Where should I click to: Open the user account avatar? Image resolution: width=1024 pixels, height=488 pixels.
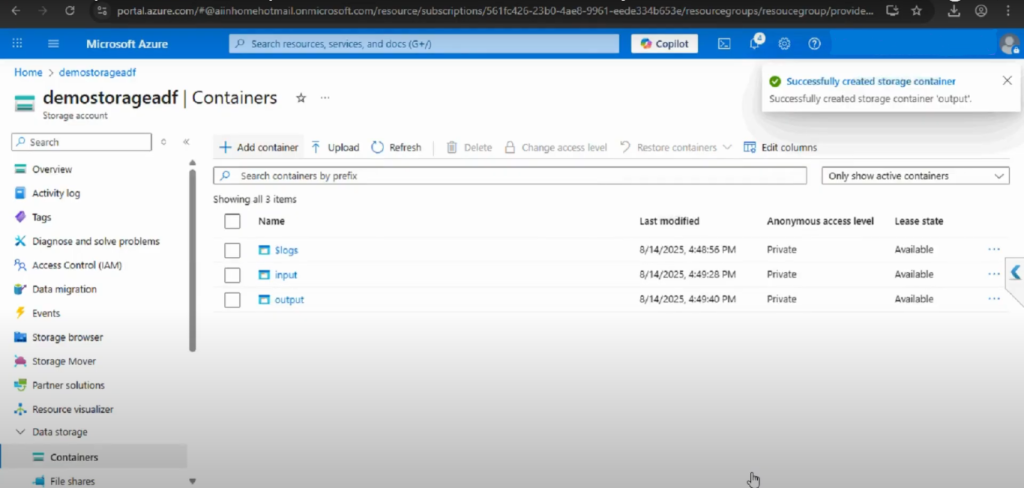[1009, 44]
